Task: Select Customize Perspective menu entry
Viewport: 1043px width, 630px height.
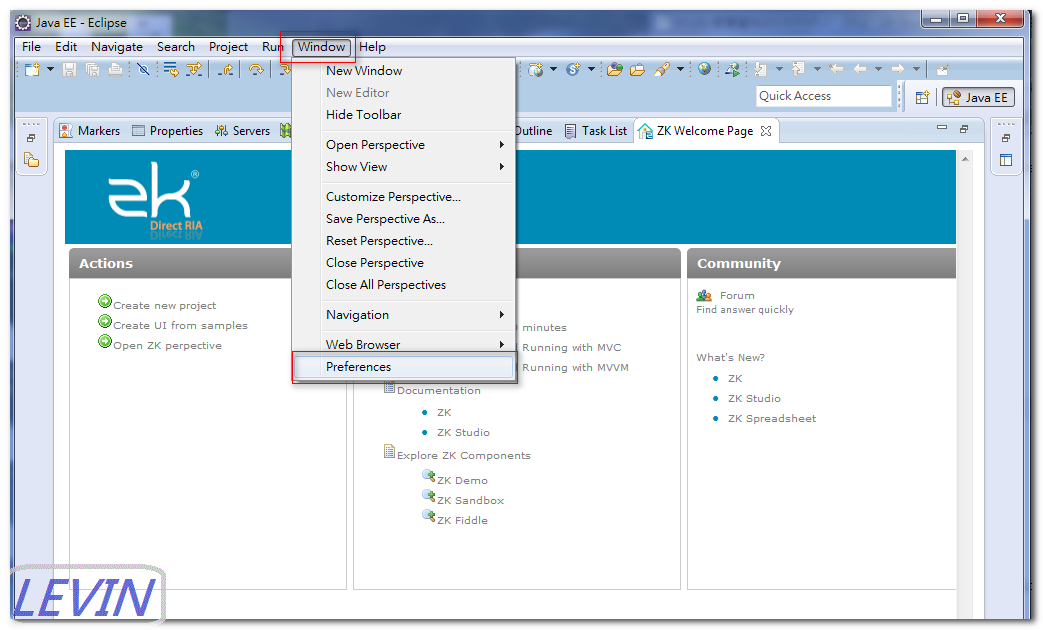Action: [x=404, y=196]
